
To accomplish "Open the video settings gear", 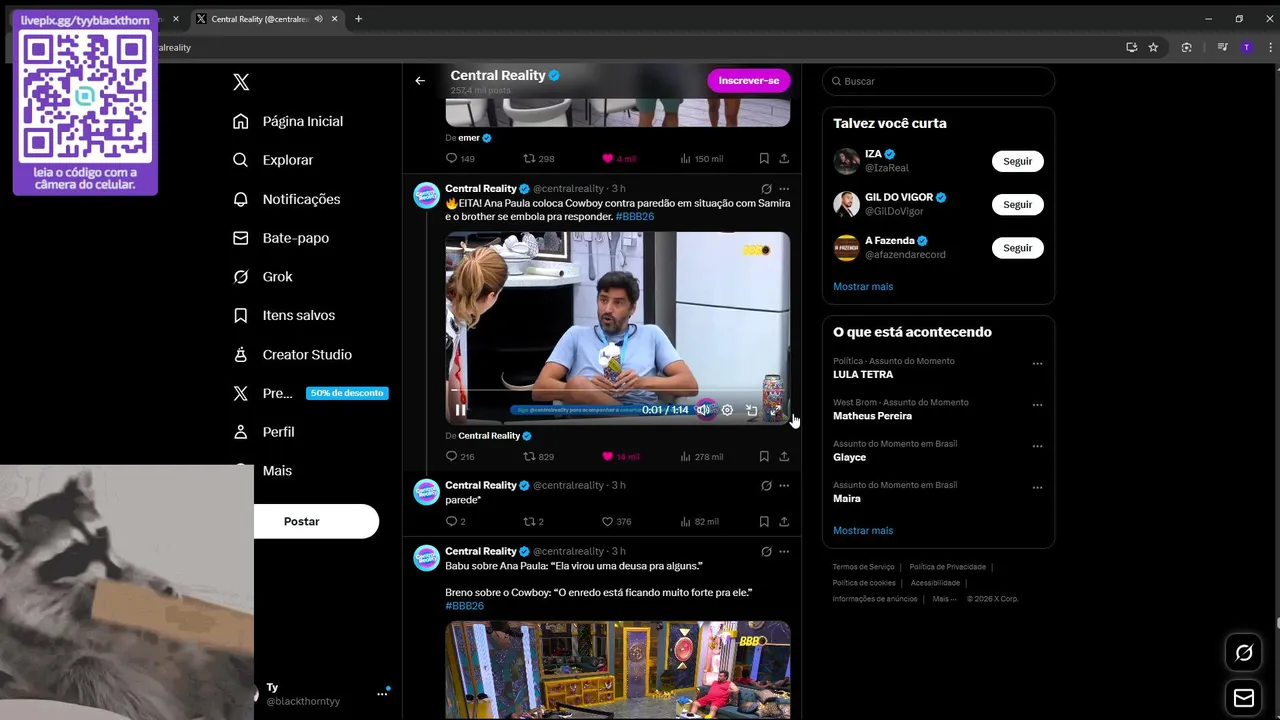I will tap(727, 410).
